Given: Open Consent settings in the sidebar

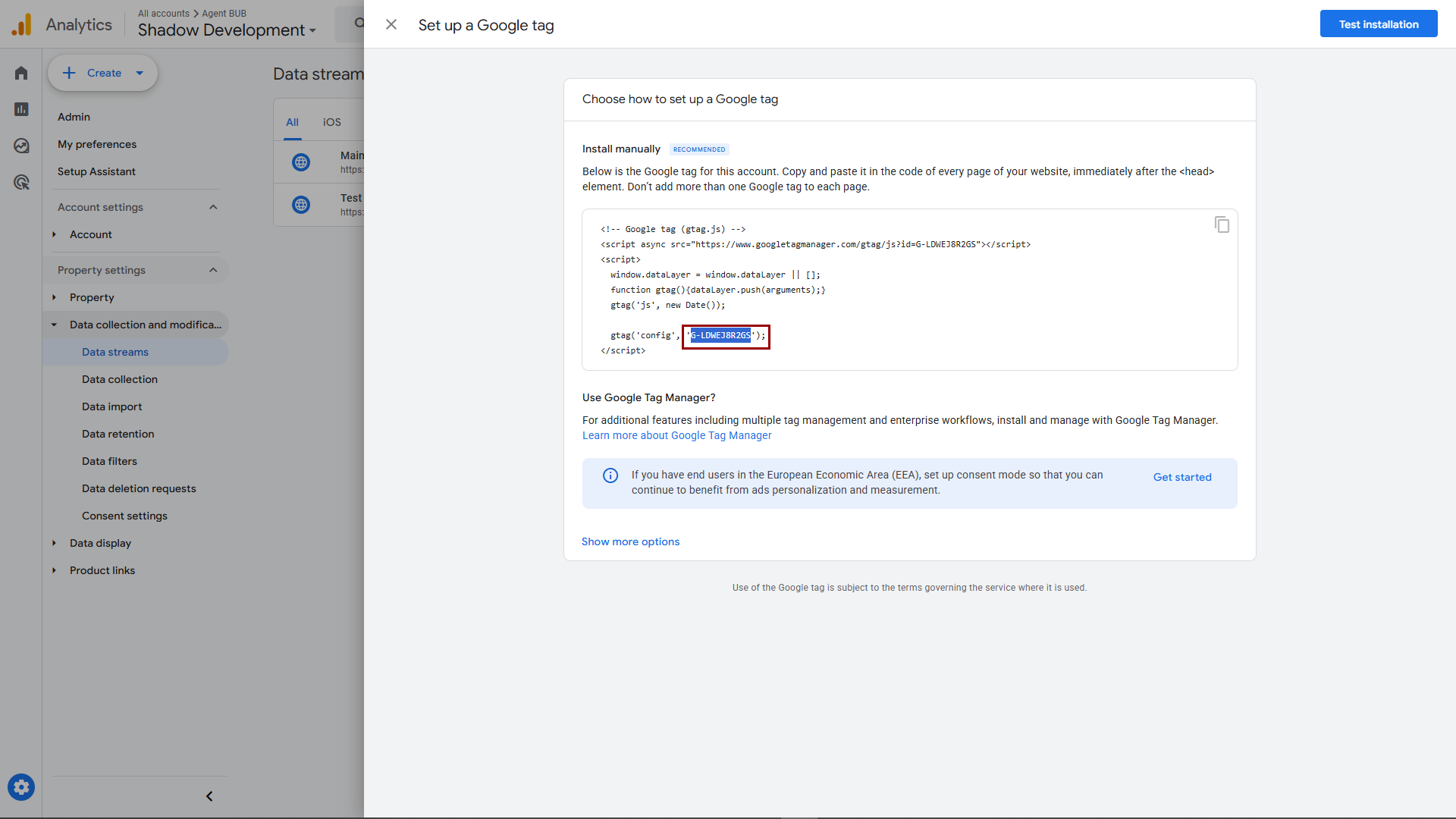Looking at the screenshot, I should [x=125, y=516].
